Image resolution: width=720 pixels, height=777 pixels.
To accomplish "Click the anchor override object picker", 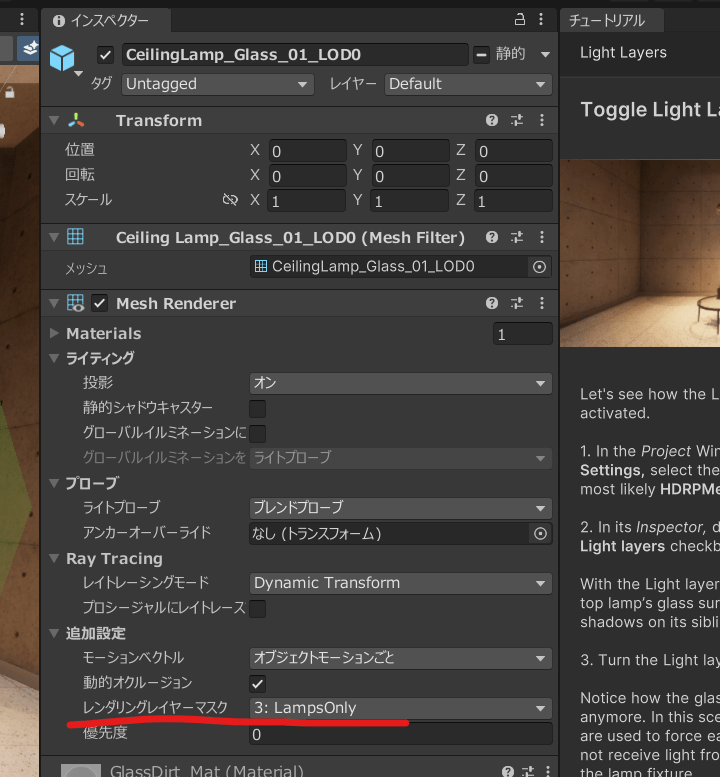I will click(x=540, y=533).
